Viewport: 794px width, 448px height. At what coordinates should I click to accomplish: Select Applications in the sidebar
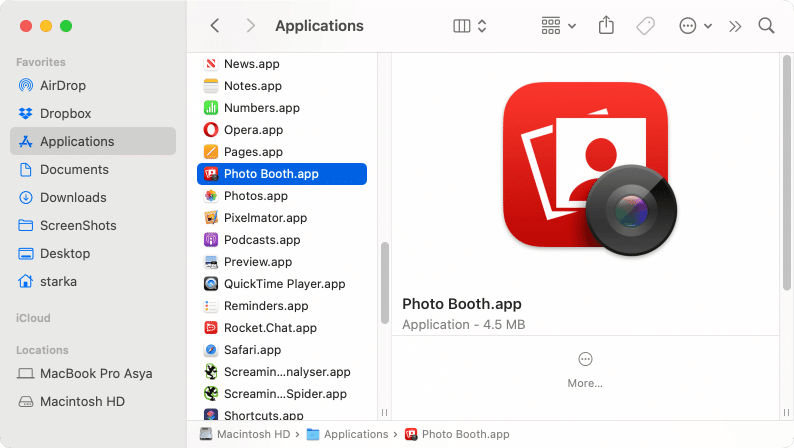[x=93, y=141]
